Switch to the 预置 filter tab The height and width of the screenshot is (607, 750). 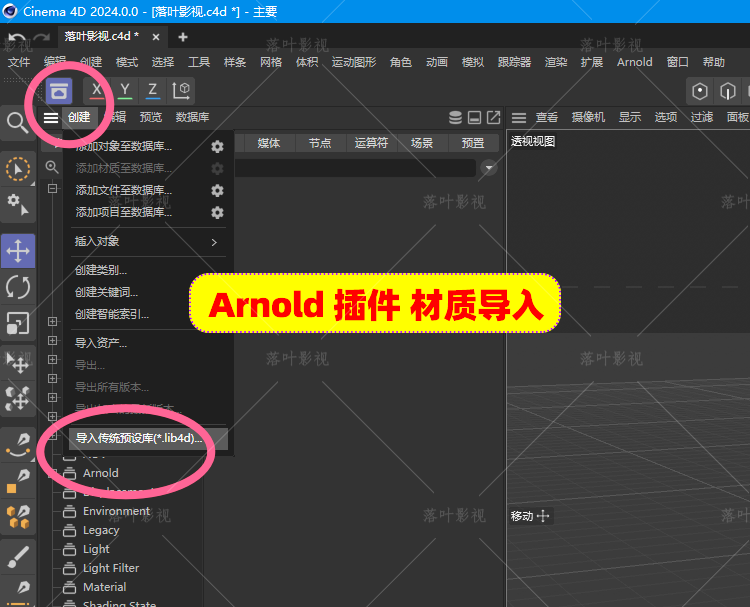tap(473, 143)
